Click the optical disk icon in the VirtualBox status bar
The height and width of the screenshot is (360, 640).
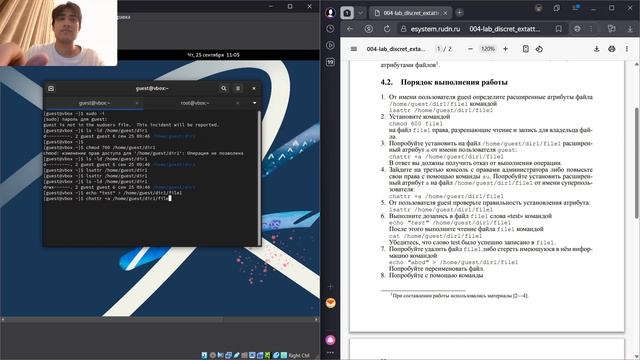pos(212,356)
